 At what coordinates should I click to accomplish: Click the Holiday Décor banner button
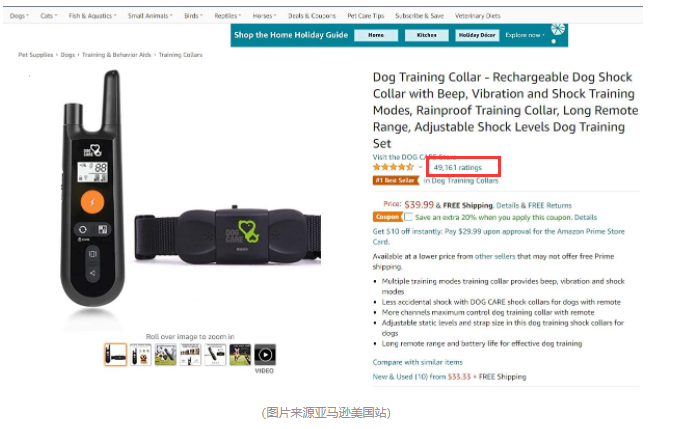coord(477,35)
